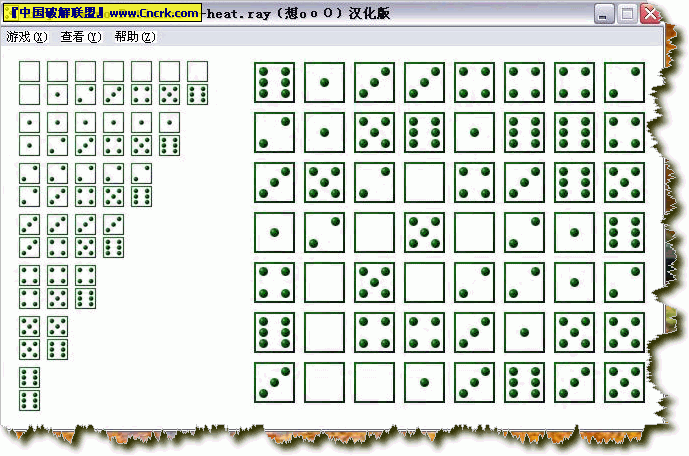Screen dimensions: 689x456
Task: Choose the blank-four domino in the palette
Action: click(x=141, y=83)
